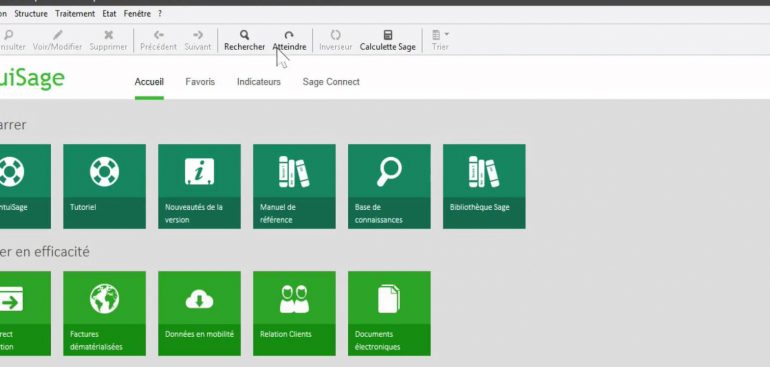
Task: Open the Tutoriel lifebuoy tile
Action: (105, 186)
